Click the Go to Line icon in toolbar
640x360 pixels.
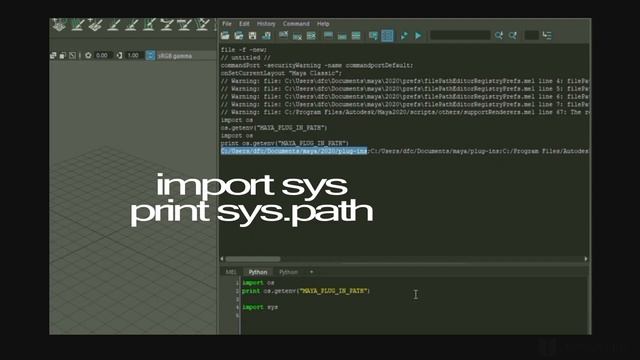[x=547, y=36]
